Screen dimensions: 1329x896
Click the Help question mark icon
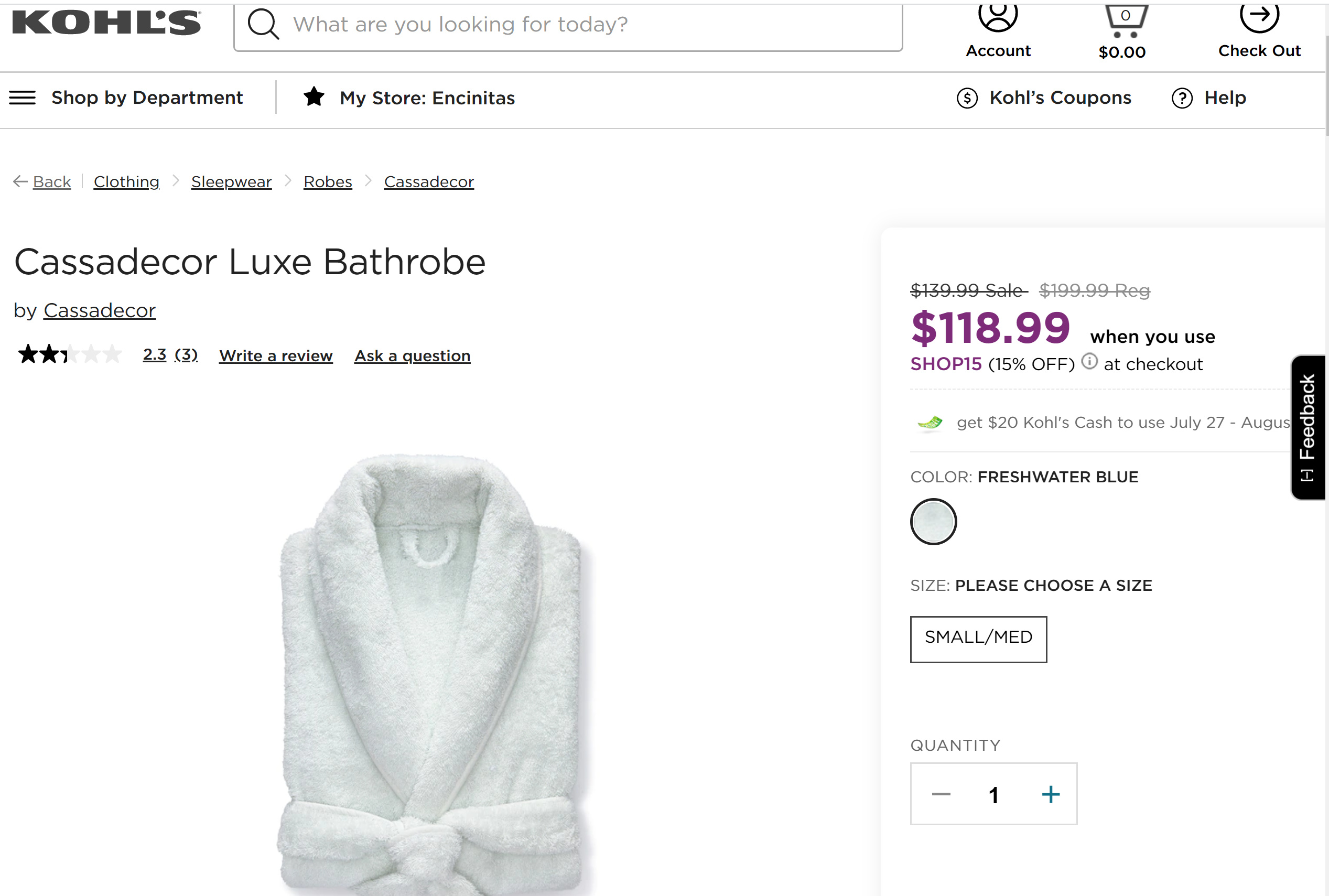[1182, 98]
